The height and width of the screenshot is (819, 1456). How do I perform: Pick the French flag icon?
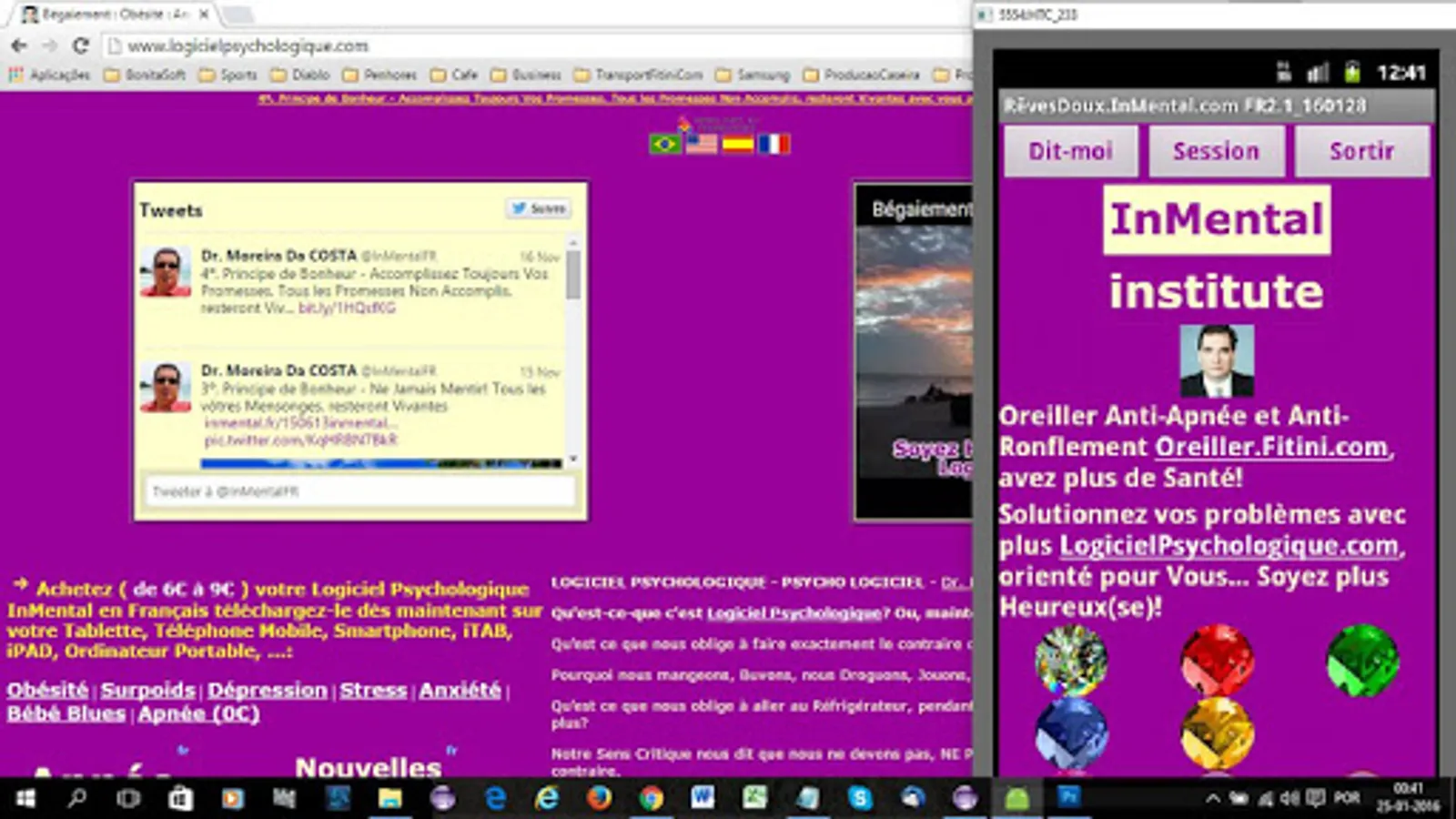[x=774, y=144]
